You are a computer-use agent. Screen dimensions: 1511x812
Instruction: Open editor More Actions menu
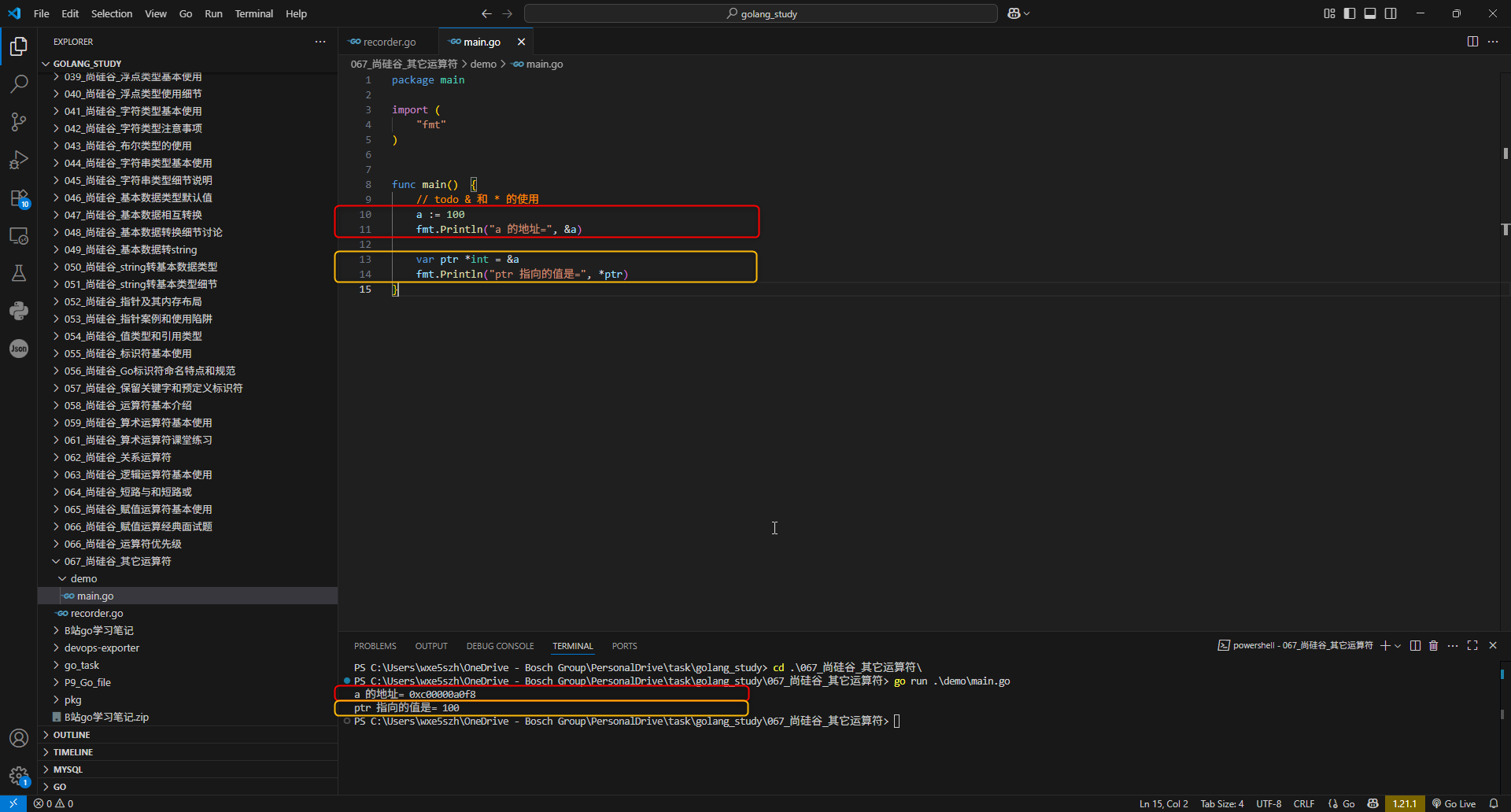(x=1493, y=42)
